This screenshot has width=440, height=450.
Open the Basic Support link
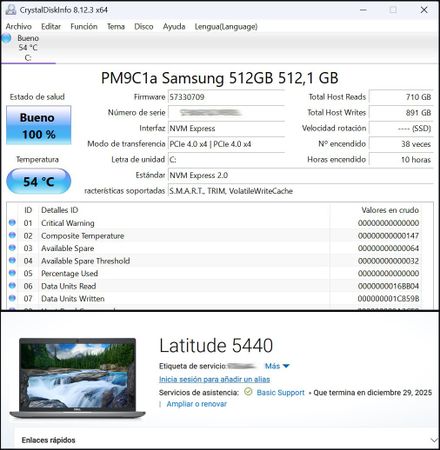pyautogui.click(x=281, y=393)
